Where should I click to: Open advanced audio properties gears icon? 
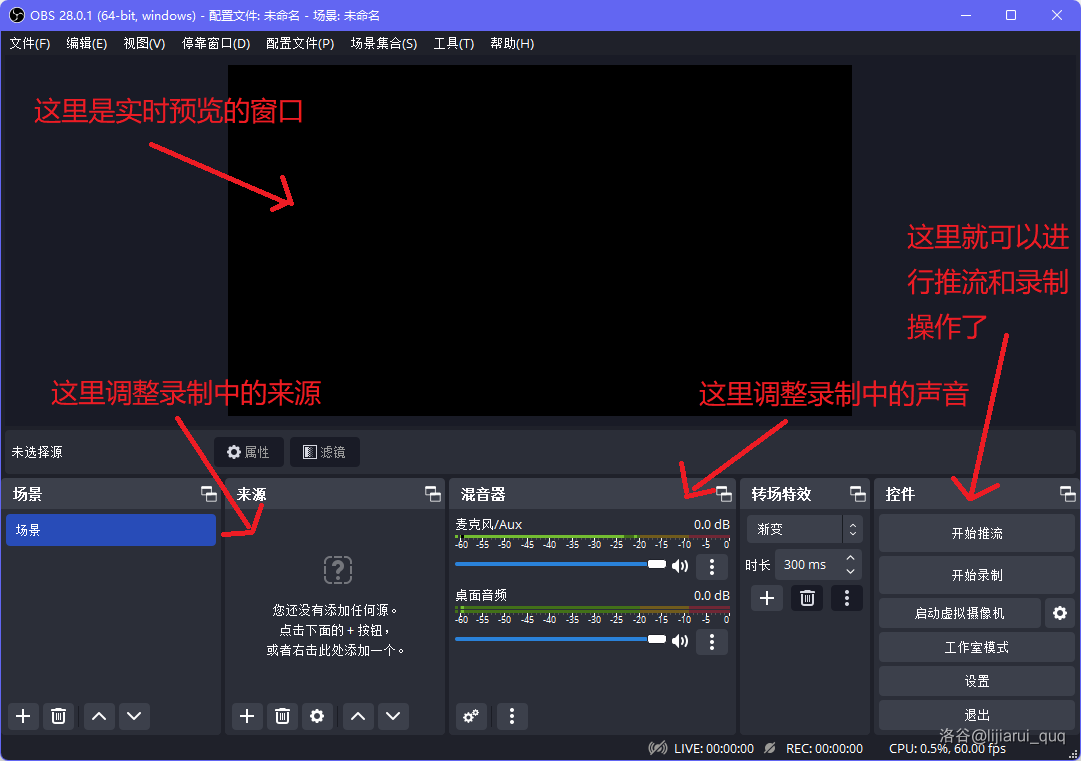pyautogui.click(x=471, y=716)
